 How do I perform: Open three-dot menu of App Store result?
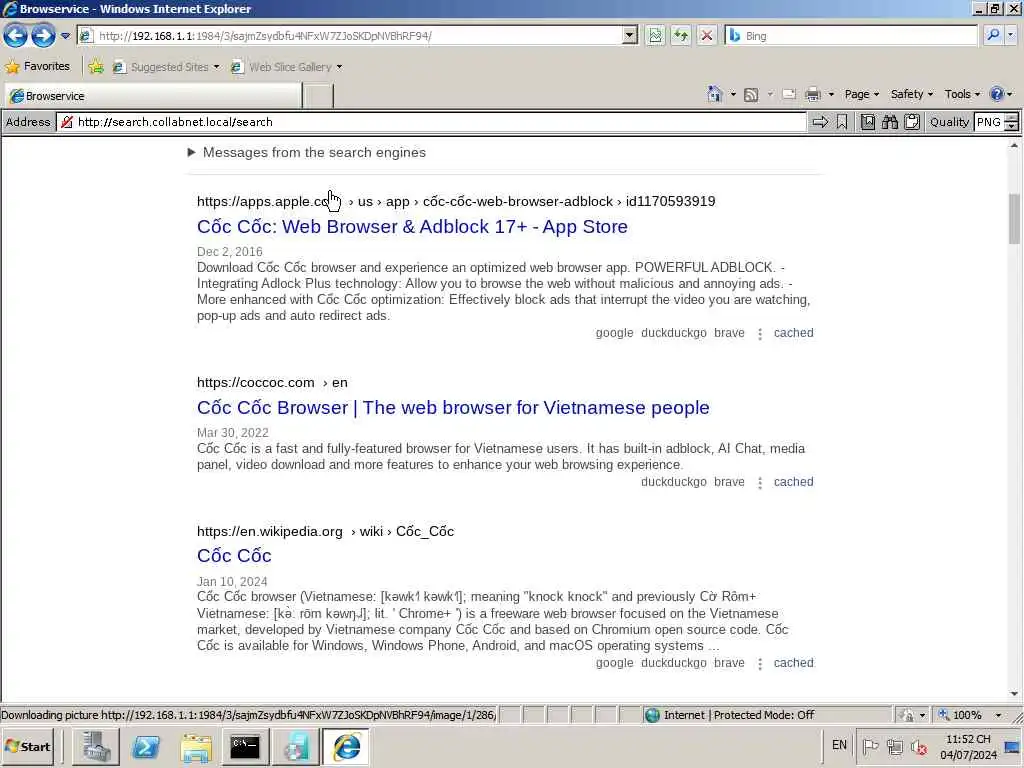click(x=760, y=334)
